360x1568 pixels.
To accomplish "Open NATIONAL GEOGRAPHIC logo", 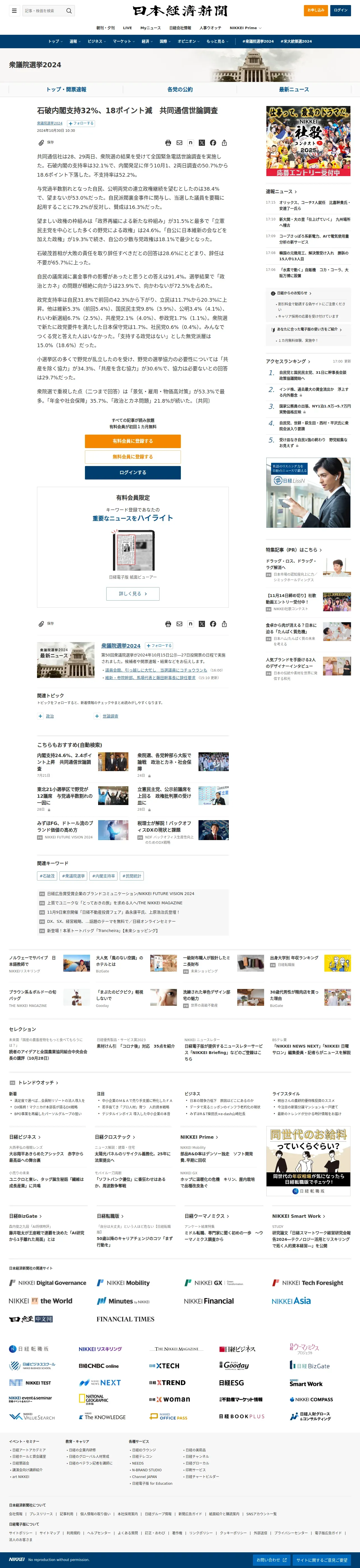I will click(x=94, y=1399).
